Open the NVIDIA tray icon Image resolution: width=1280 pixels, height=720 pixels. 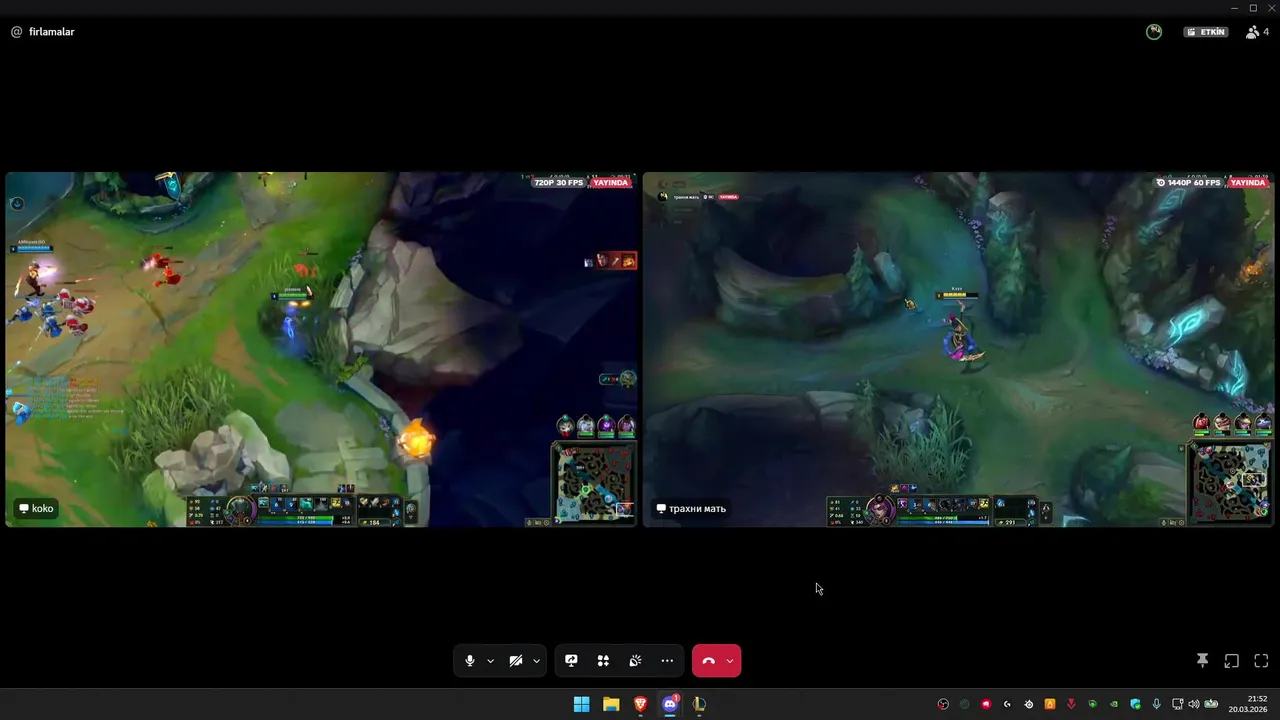click(x=1114, y=704)
